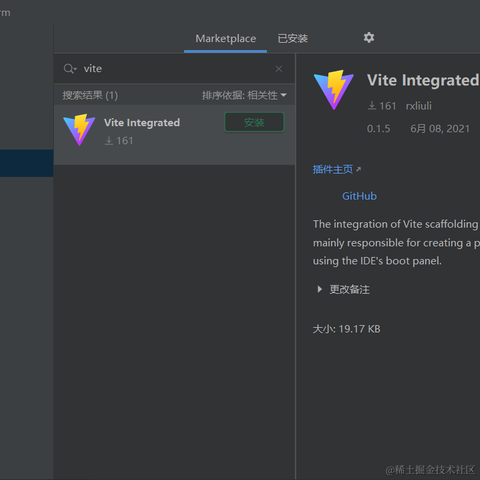
Task: Click the size text 大小: 19.17 KB
Action: [346, 329]
